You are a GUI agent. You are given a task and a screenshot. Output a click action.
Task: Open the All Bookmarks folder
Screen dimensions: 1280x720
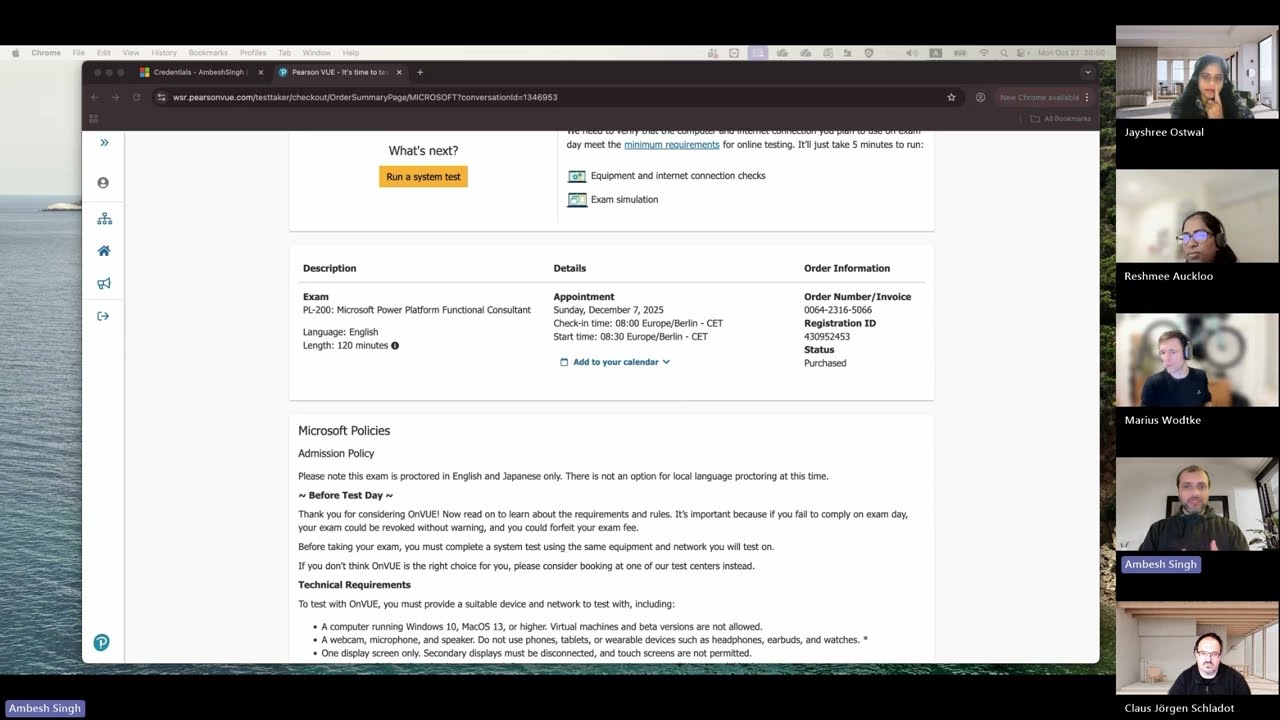pos(1061,119)
